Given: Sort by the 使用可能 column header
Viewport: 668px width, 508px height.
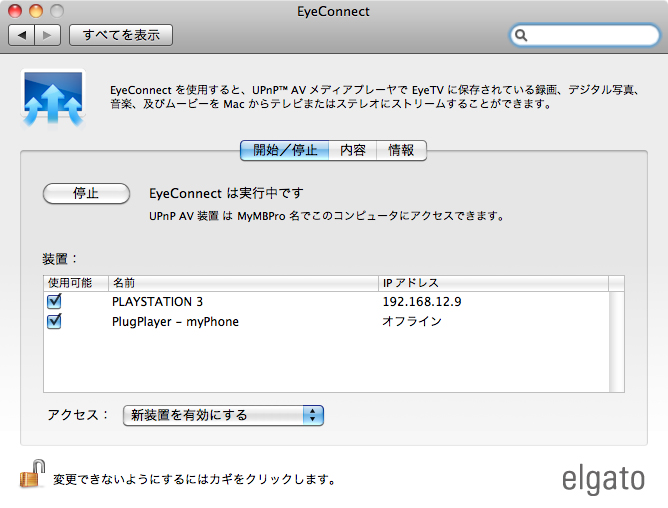Looking at the screenshot, I should coord(76,283).
